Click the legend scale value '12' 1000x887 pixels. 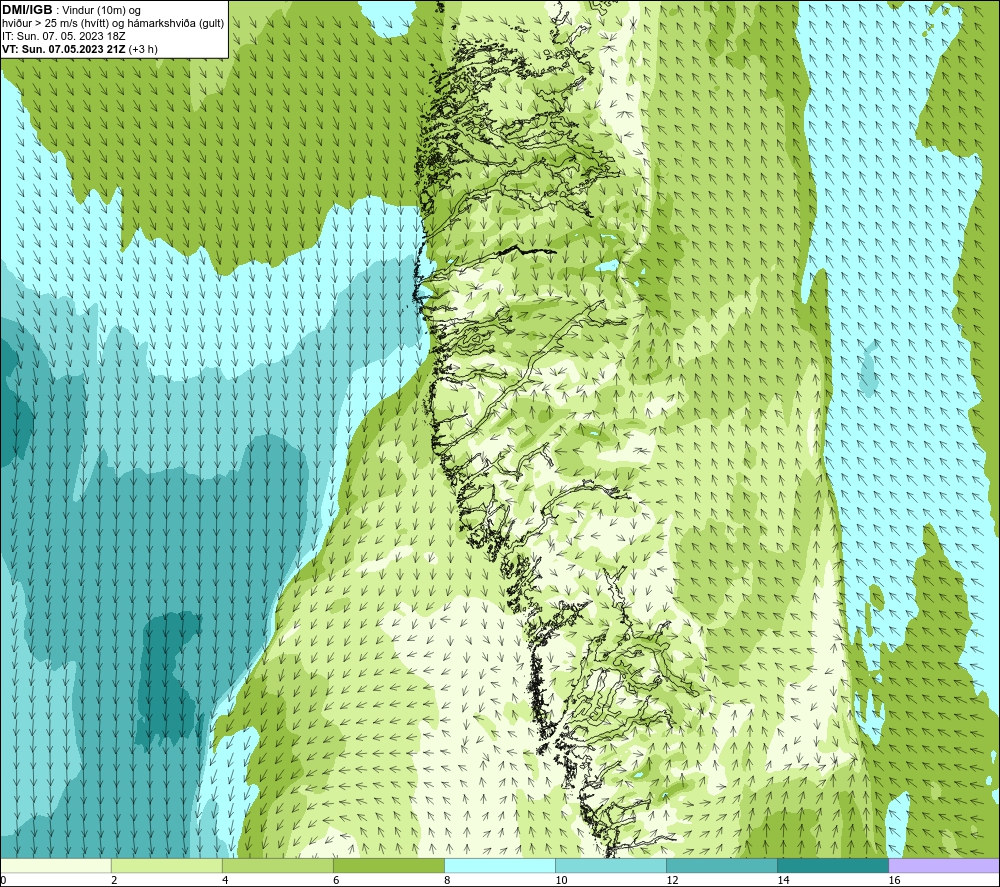coord(672,880)
